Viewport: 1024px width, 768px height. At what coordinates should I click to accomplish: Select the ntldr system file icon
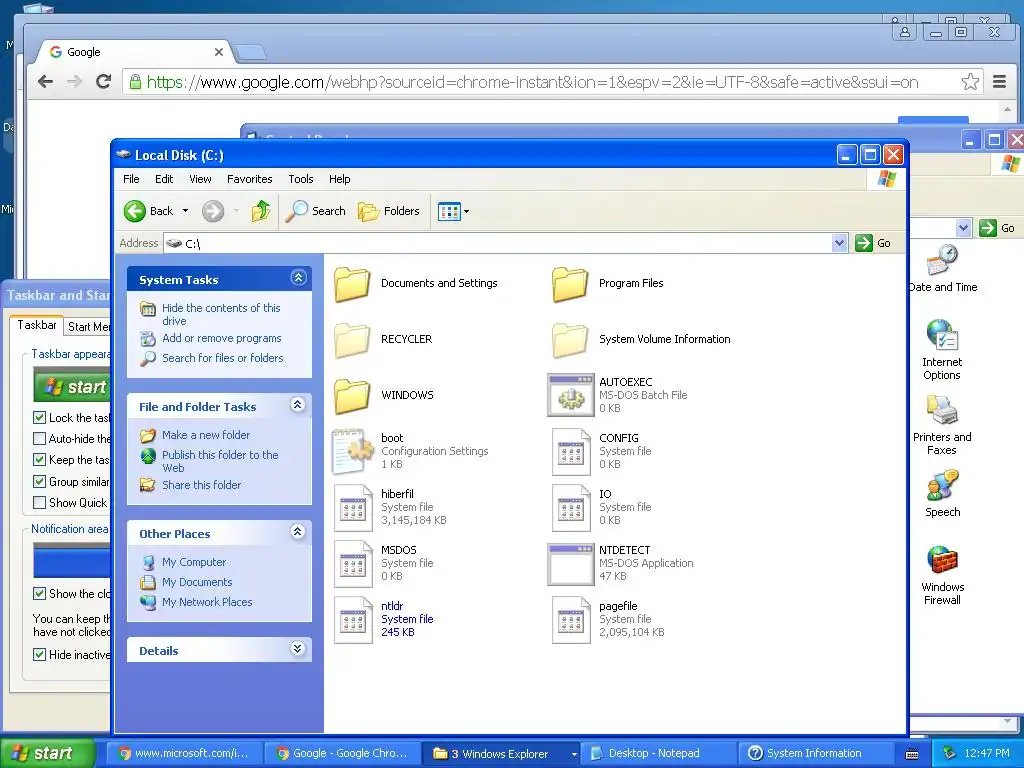pos(353,620)
